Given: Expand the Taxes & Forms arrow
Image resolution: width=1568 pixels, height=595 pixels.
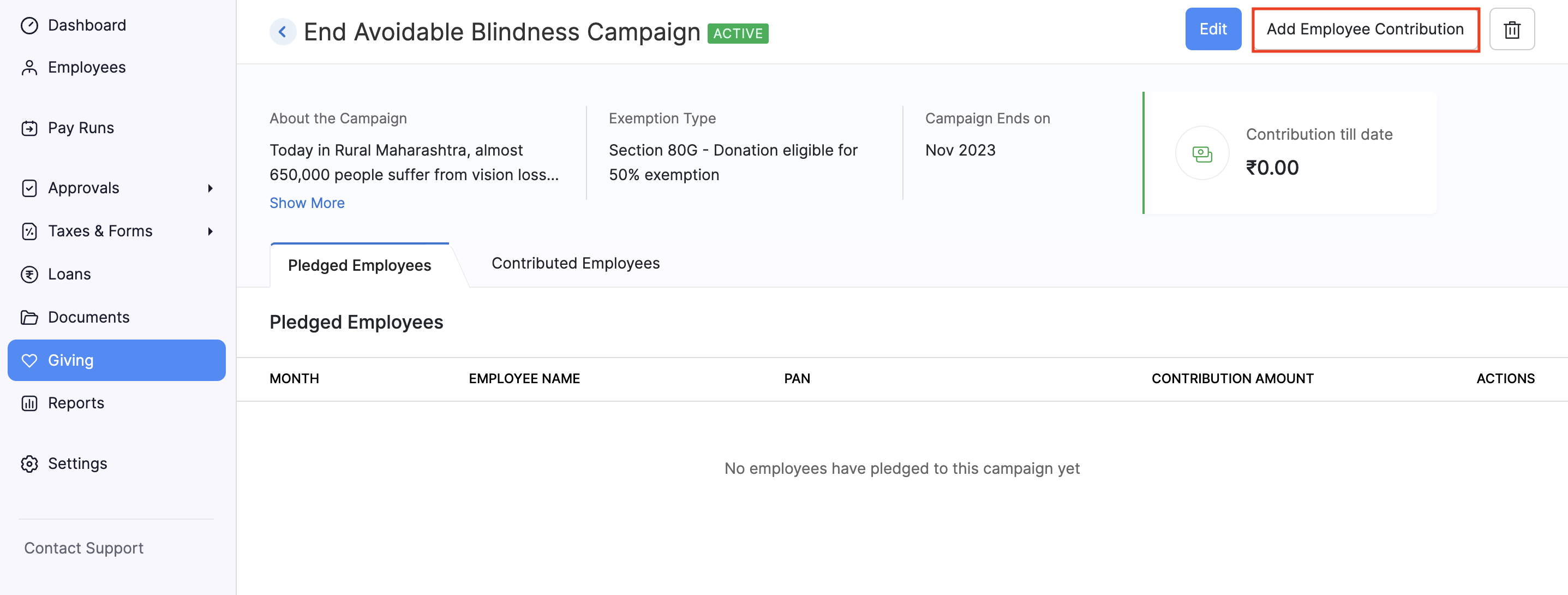Looking at the screenshot, I should 210,231.
